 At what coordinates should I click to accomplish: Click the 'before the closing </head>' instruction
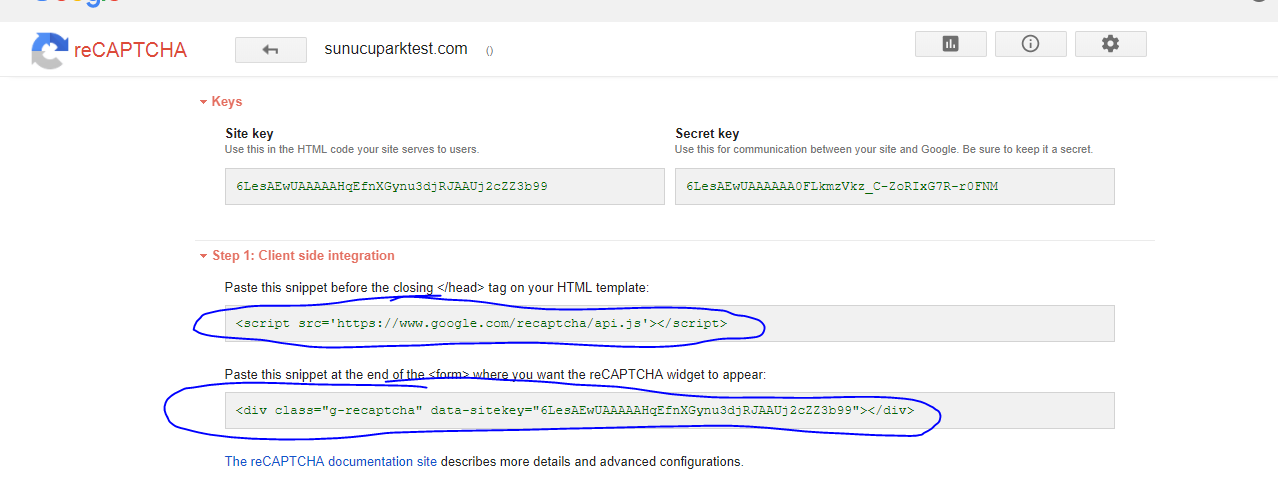click(437, 287)
